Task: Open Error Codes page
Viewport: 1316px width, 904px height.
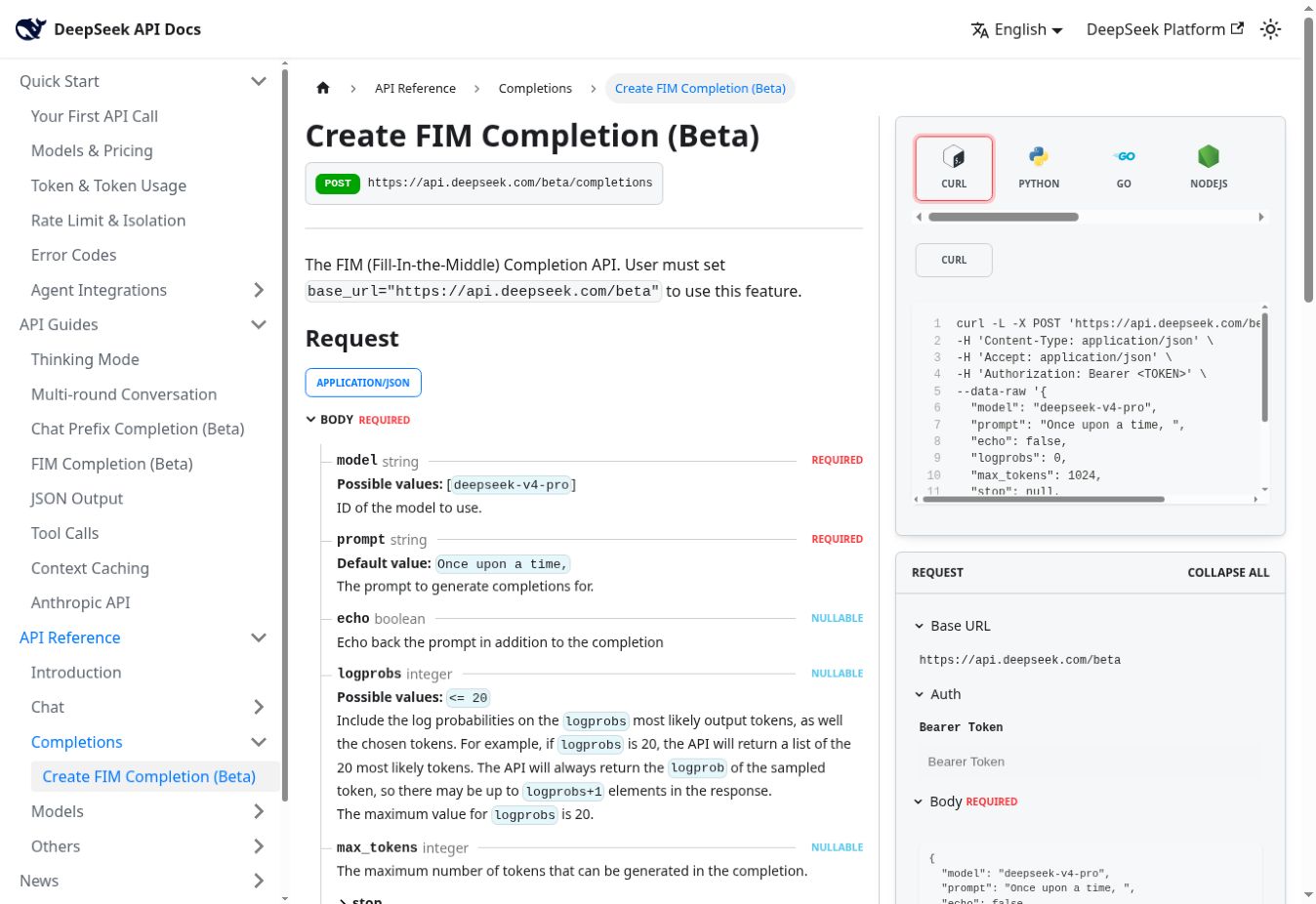Action: point(73,255)
